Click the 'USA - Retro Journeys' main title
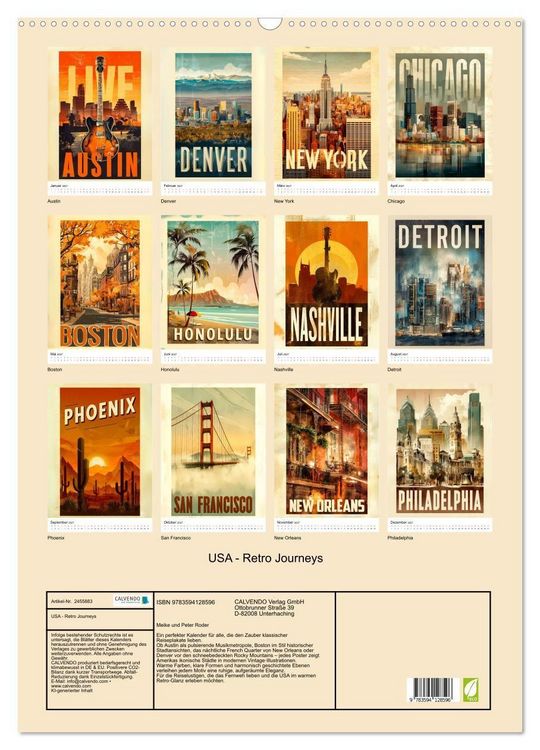540x750 pixels. click(x=265, y=558)
